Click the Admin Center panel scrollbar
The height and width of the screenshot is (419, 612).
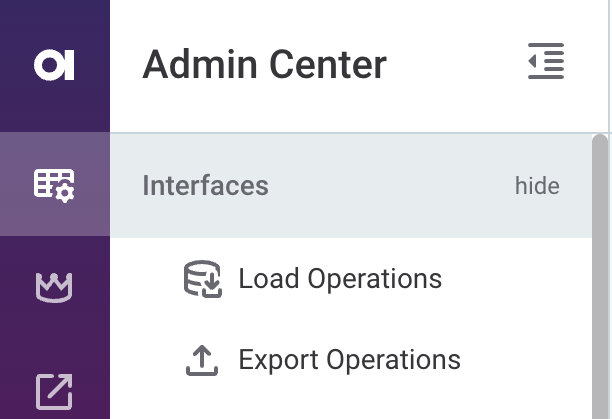pos(600,270)
